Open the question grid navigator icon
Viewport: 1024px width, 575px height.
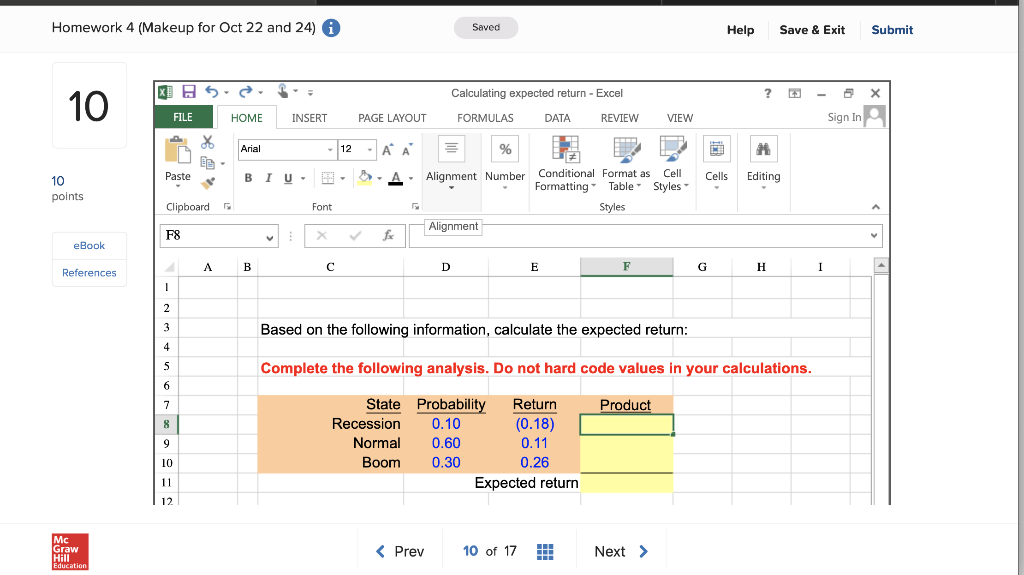pos(545,552)
